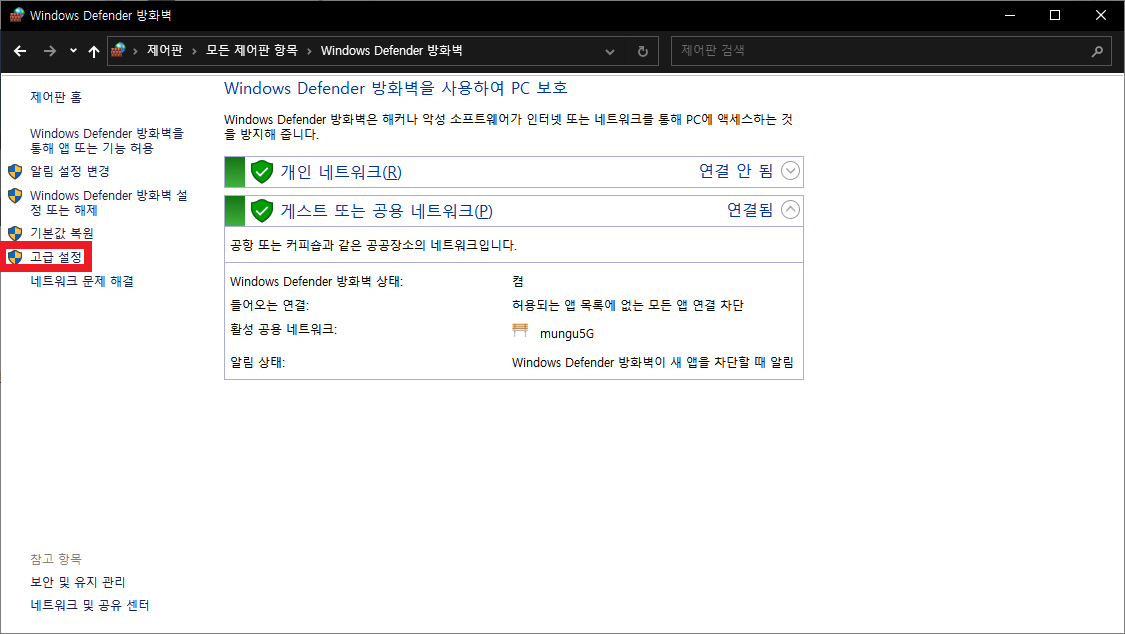
Task: Expand the 개인 네트워크 section chevron
Action: point(790,171)
